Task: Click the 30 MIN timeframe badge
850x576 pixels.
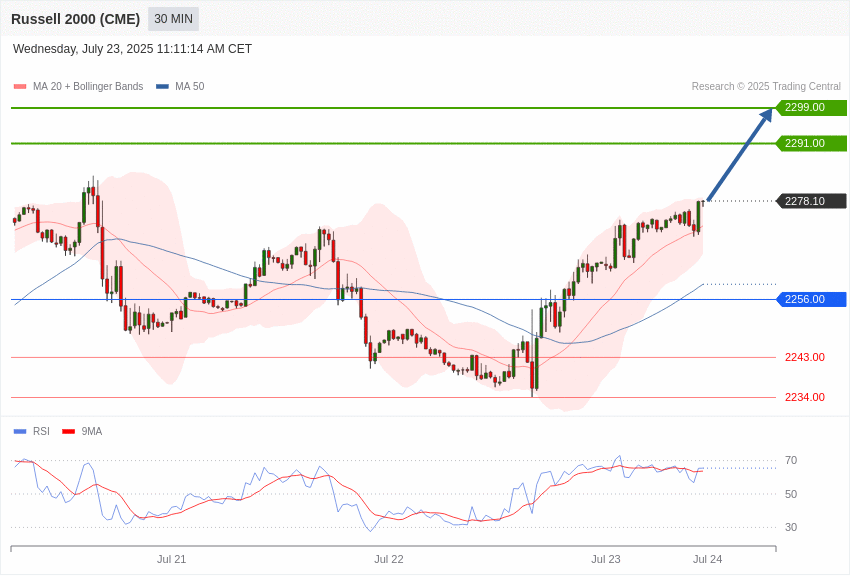Action: pyautogui.click(x=173, y=19)
